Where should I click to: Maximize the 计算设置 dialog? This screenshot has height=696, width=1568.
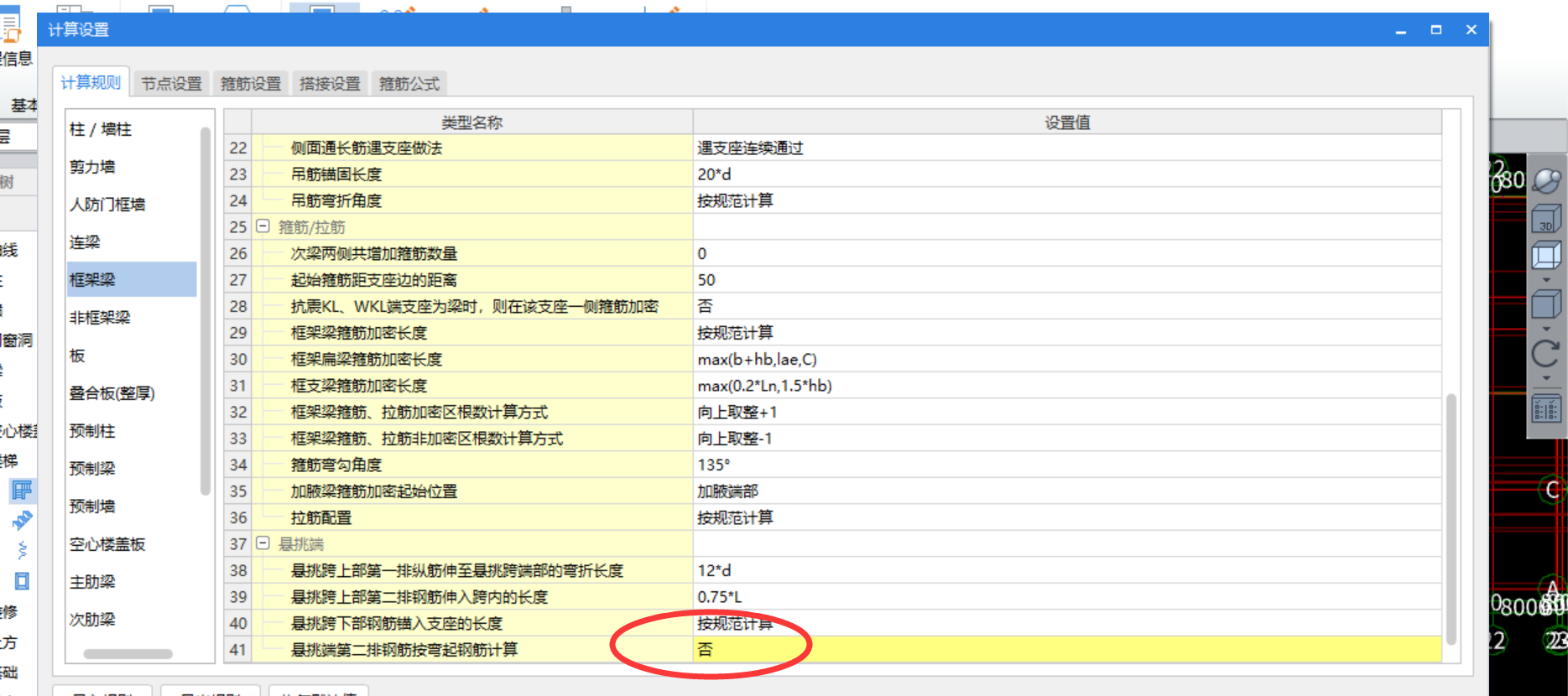(x=1436, y=29)
